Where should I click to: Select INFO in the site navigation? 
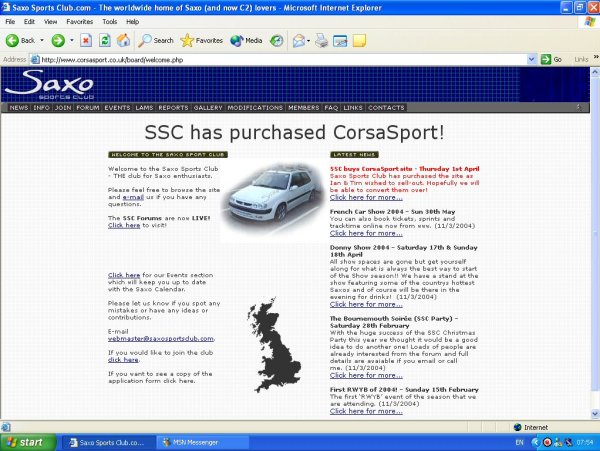tap(41, 107)
